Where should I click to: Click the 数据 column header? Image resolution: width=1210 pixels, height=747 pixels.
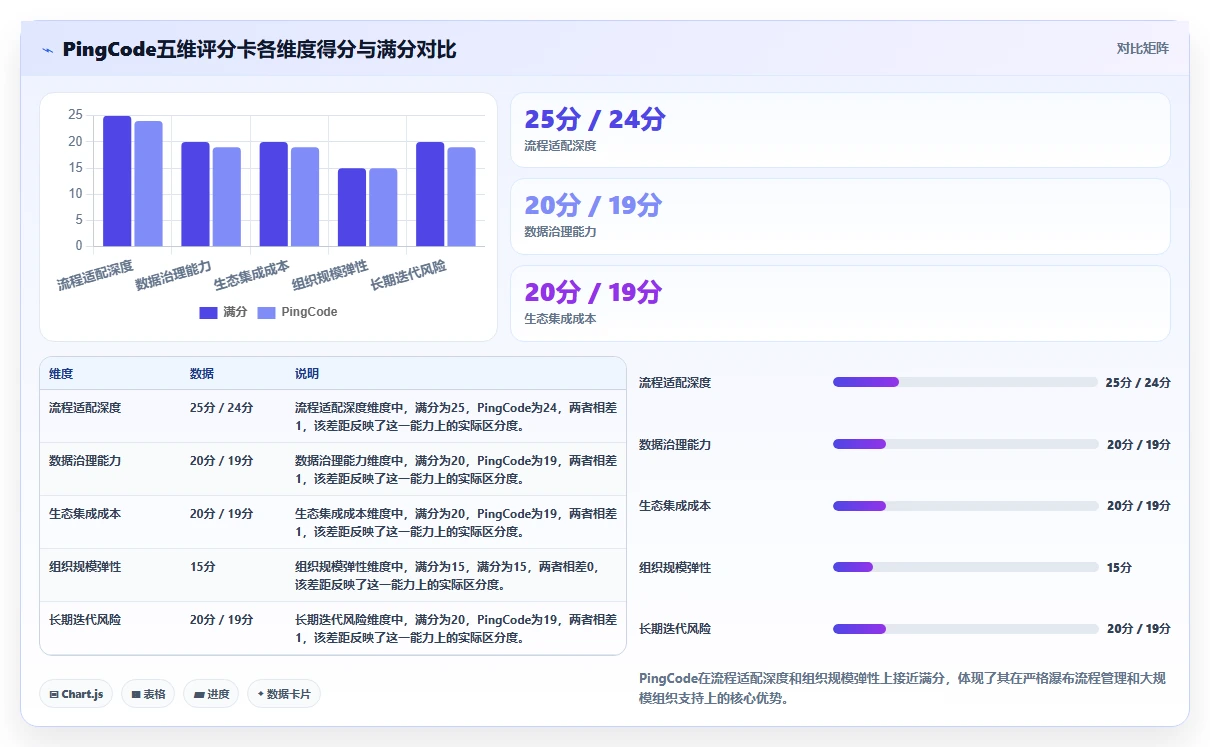(x=202, y=374)
